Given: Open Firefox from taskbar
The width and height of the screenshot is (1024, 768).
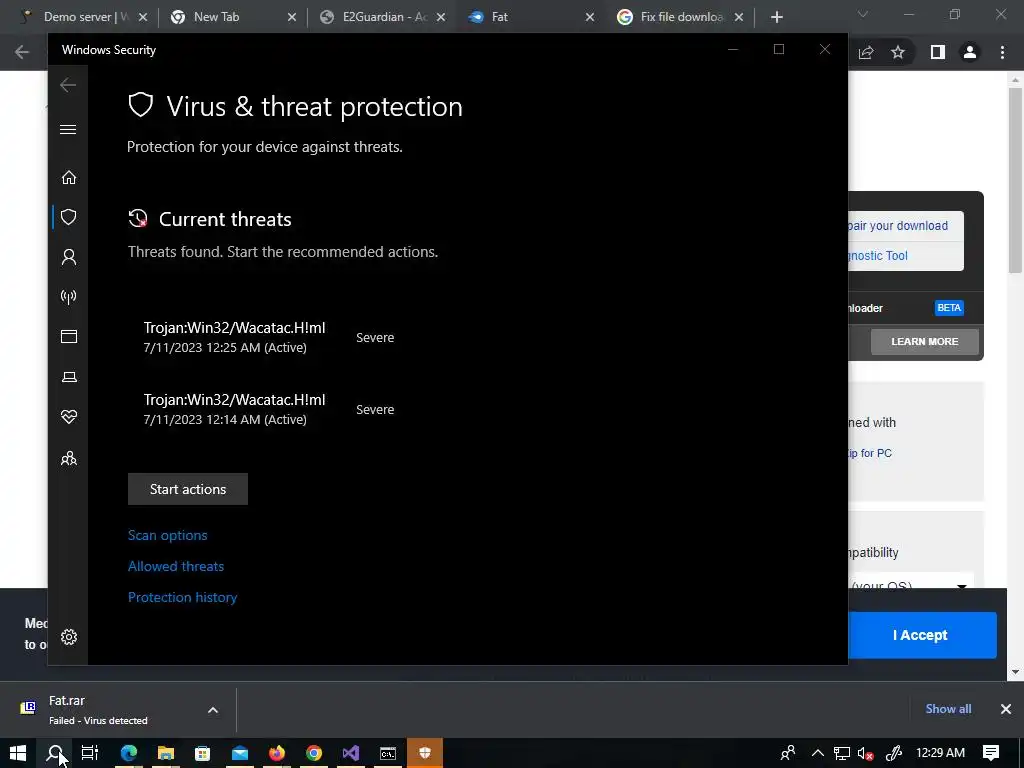Looking at the screenshot, I should point(277,753).
